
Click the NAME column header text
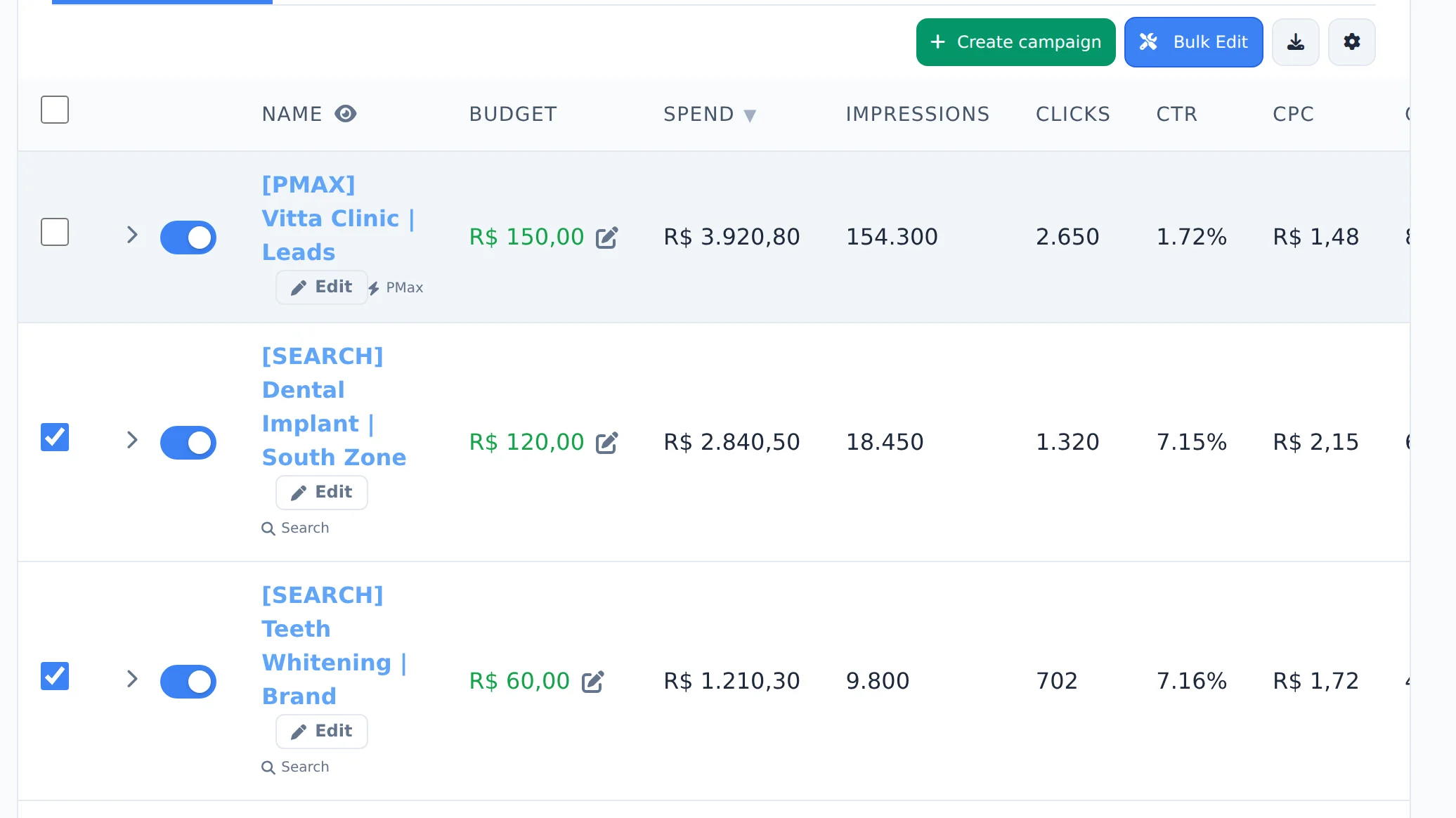[x=292, y=114]
